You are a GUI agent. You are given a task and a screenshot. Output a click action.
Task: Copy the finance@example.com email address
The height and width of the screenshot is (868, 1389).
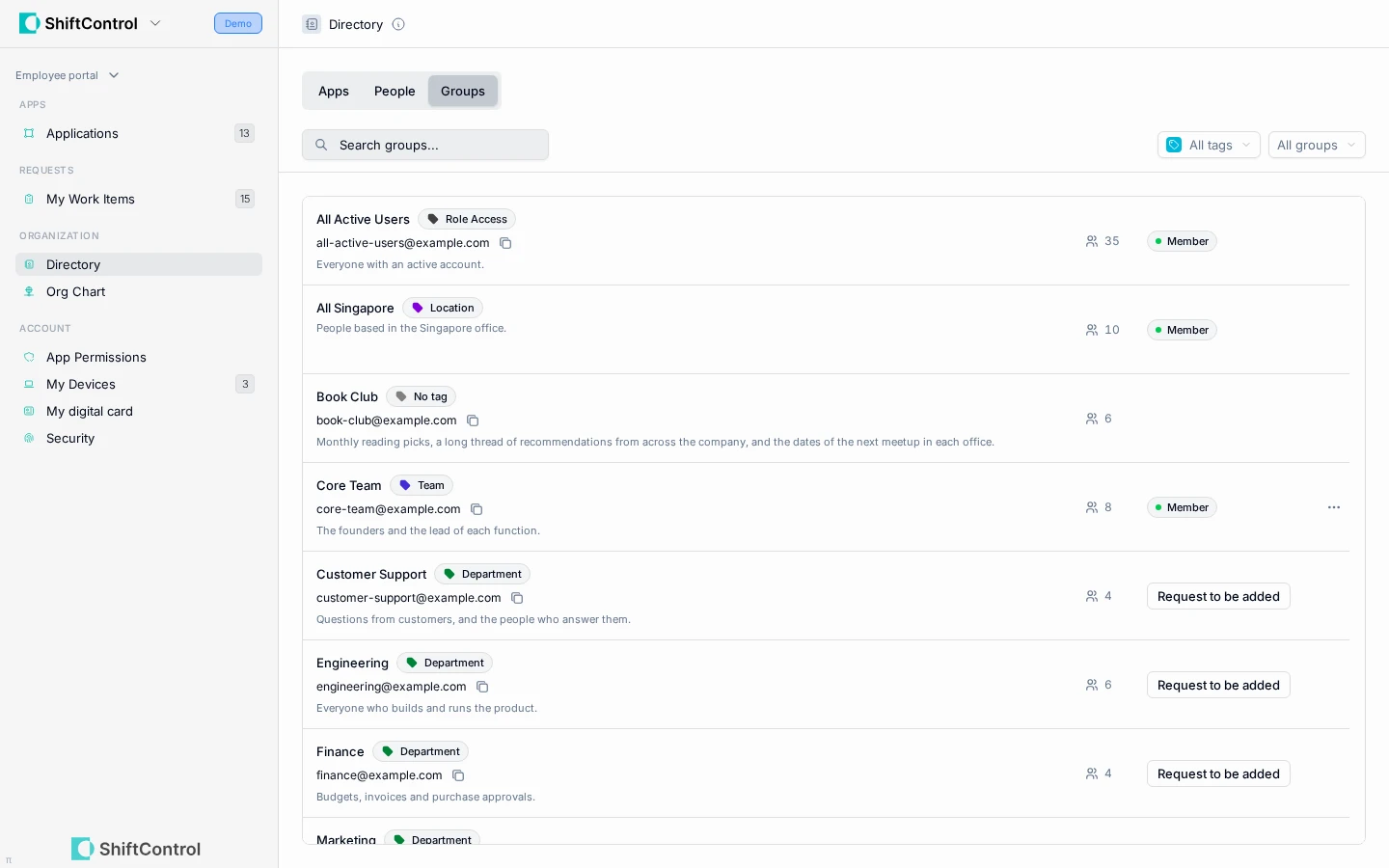(458, 775)
